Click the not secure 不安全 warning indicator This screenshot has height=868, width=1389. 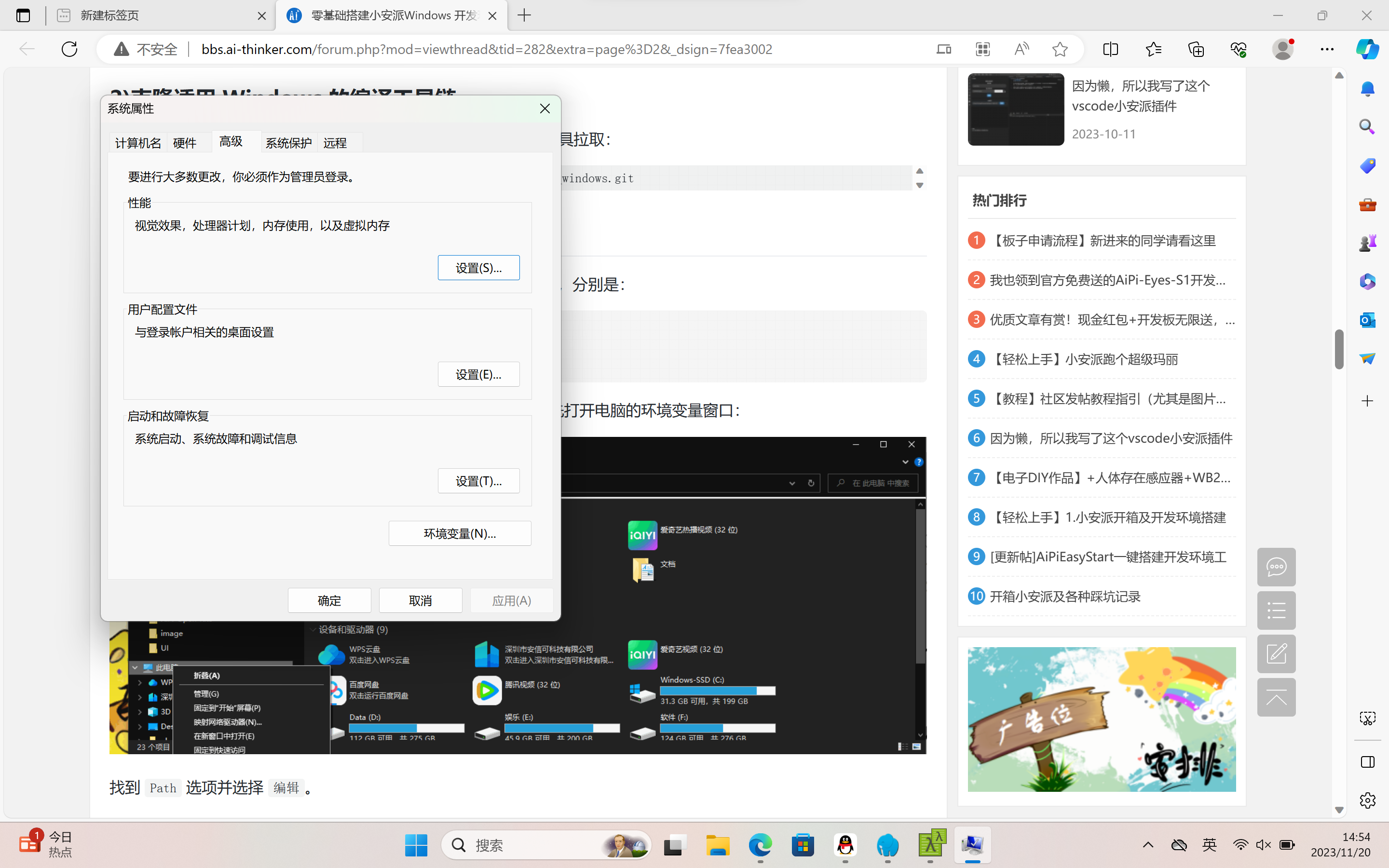pos(146,49)
